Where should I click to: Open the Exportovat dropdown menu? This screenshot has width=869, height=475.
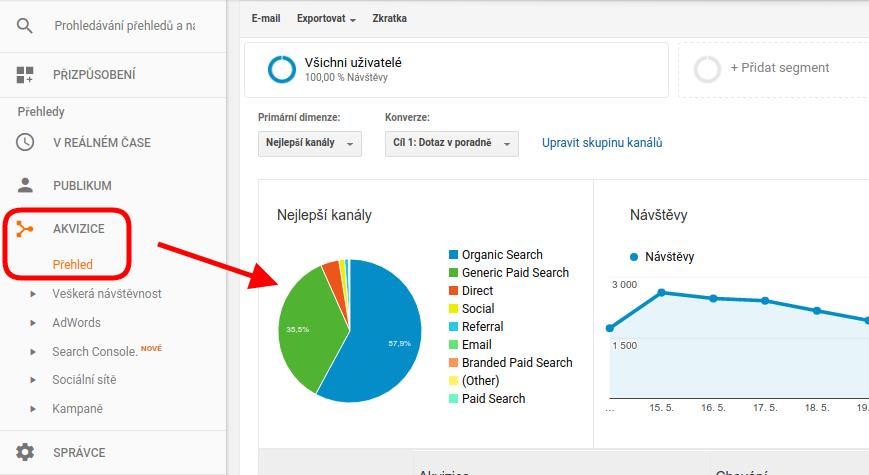click(326, 19)
